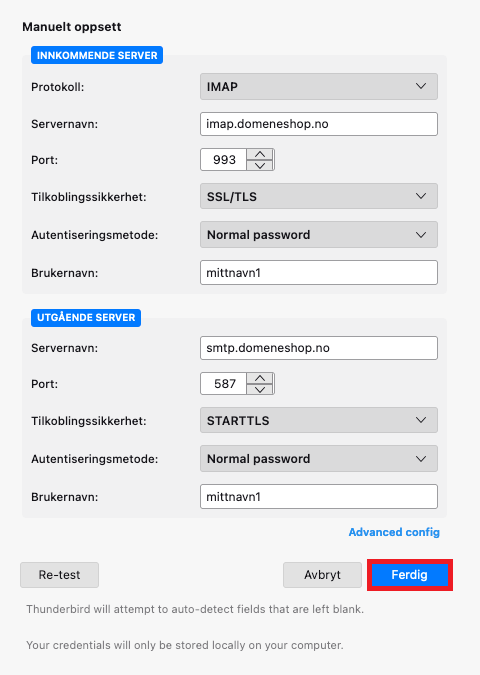This screenshot has width=480, height=675.
Task: Click the smtp.domeneshop.no server name field
Action: pos(319,348)
